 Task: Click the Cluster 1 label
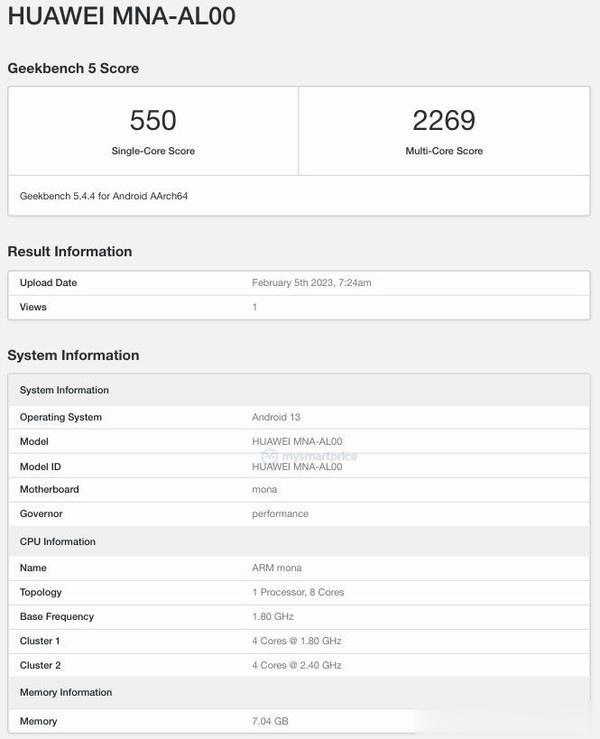pos(40,641)
